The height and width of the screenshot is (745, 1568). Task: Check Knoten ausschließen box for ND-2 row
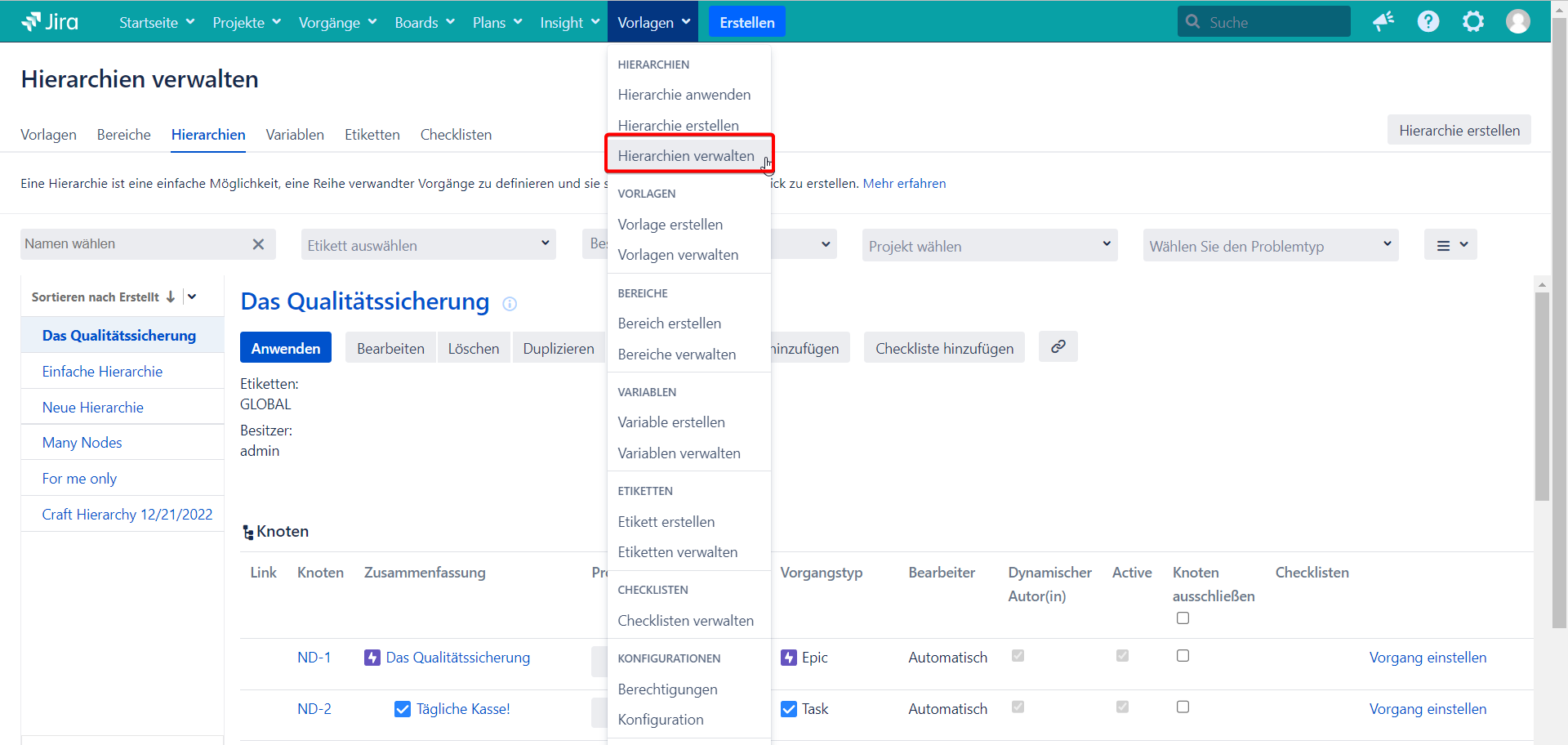click(x=1183, y=707)
